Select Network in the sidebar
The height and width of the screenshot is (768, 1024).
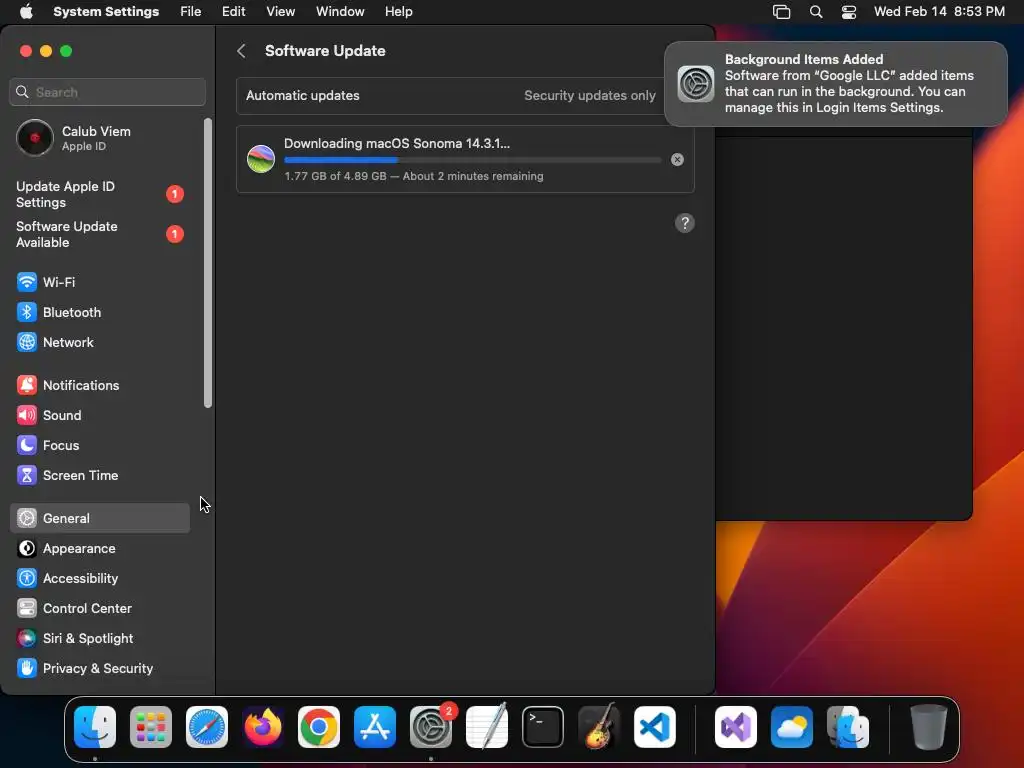point(100,342)
